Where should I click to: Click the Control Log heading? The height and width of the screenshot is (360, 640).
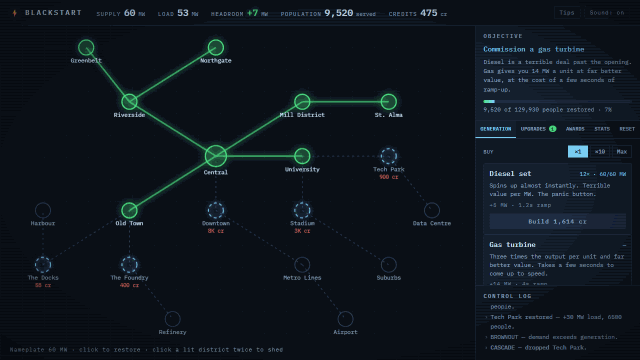[x=507, y=296]
